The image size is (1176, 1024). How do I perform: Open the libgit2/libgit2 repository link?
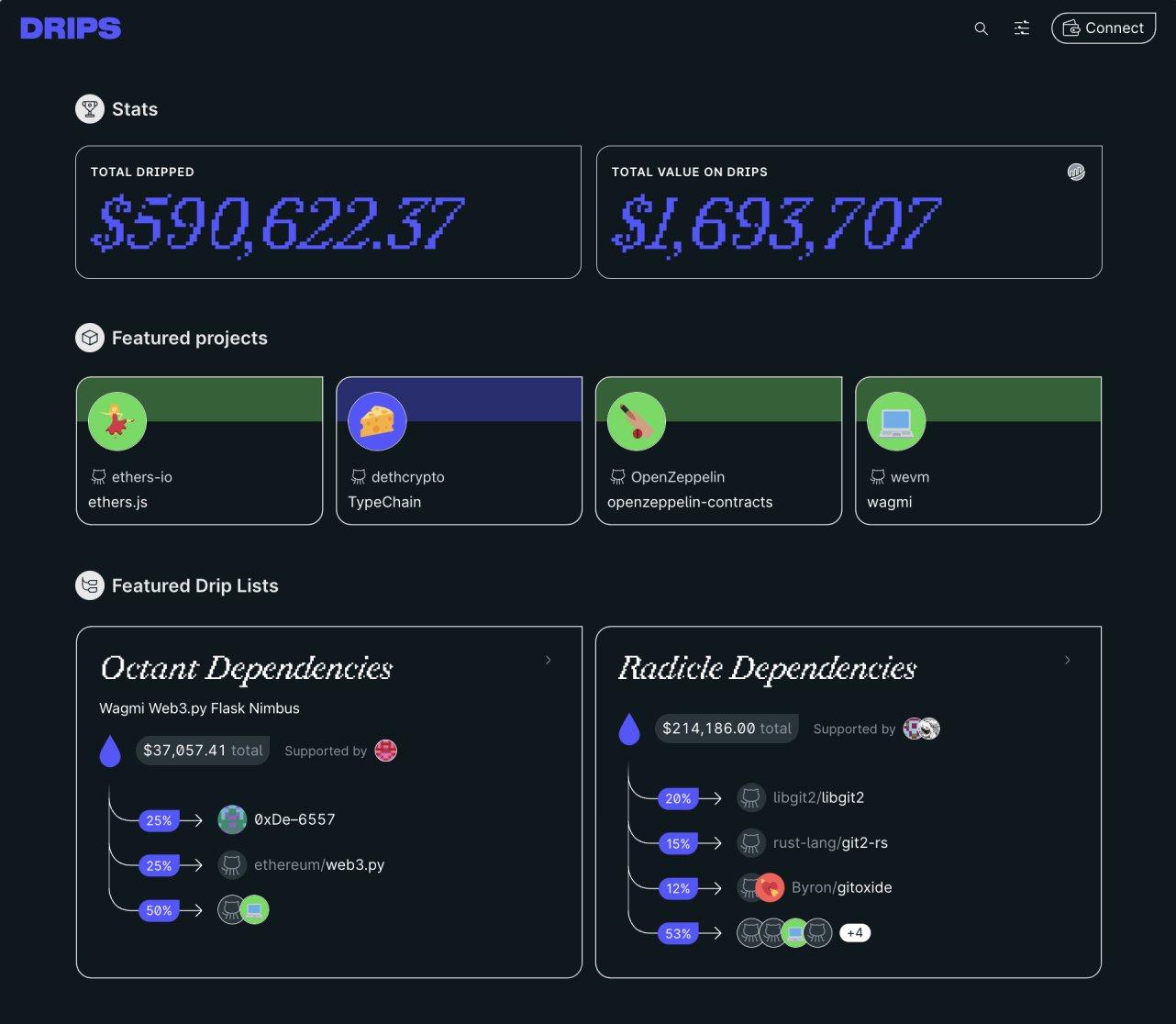pos(818,797)
